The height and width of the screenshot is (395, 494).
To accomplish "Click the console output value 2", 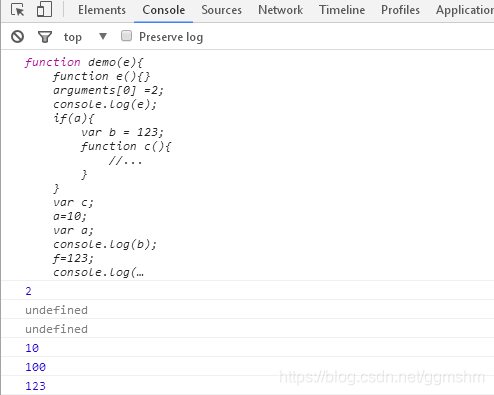I will [x=28, y=291].
